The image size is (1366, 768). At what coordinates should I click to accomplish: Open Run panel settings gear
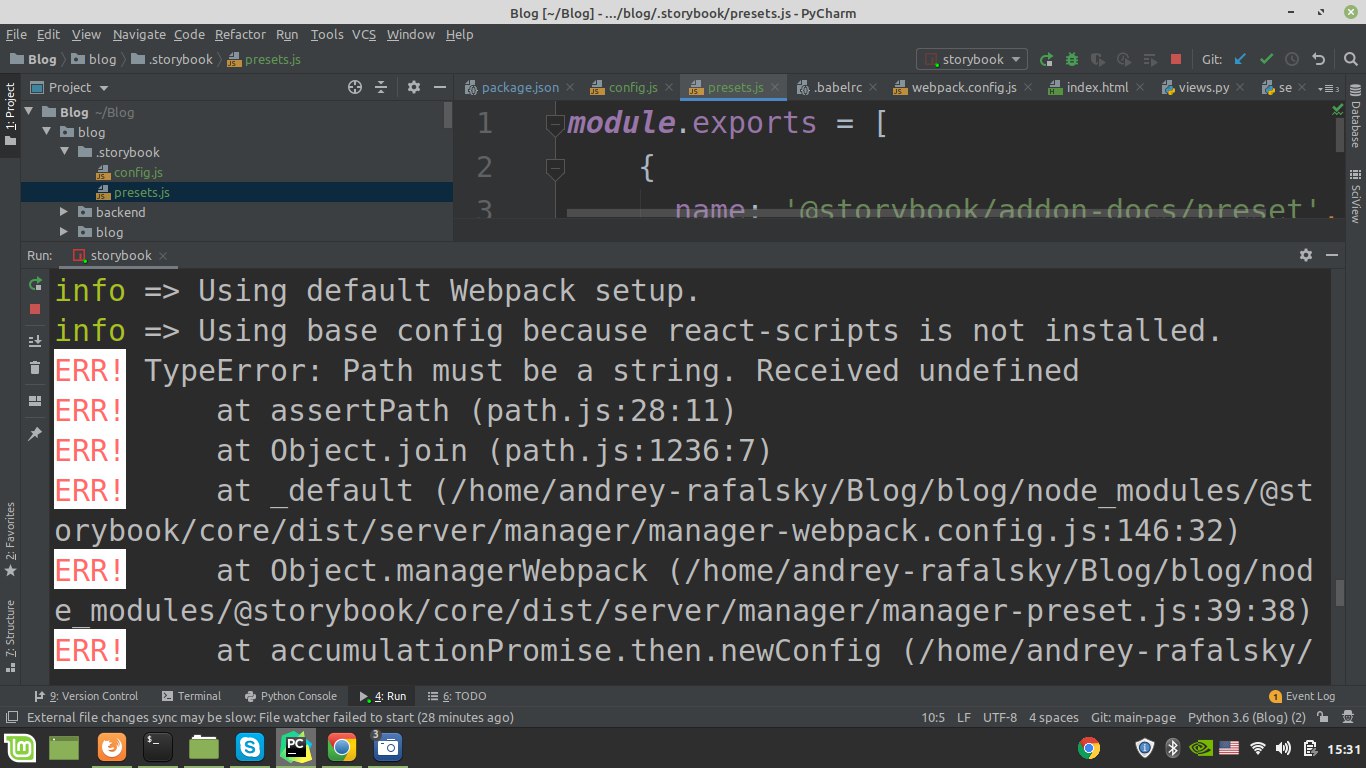(x=1305, y=255)
